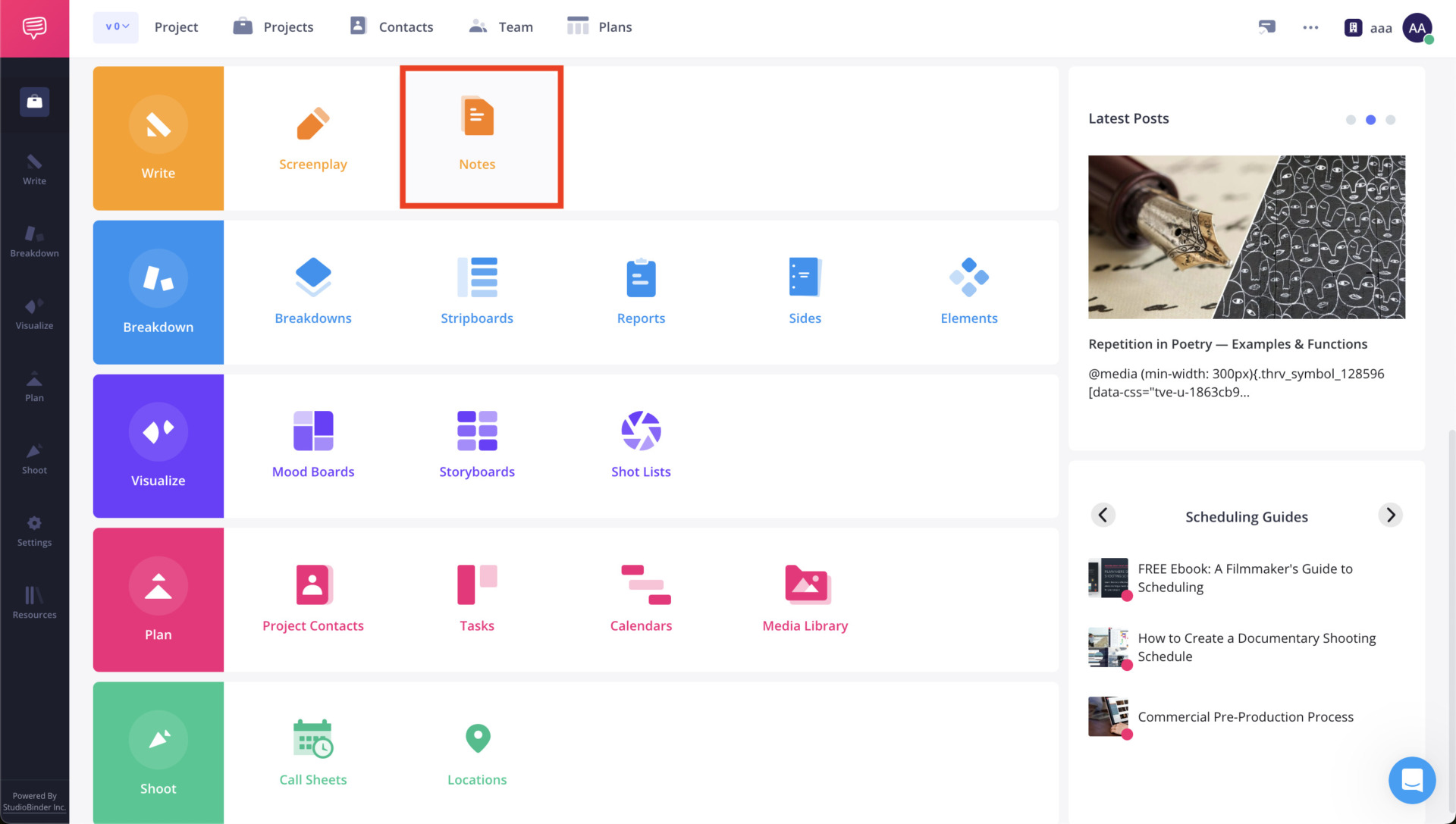The image size is (1456, 824).
Task: Open the Plans menu item
Action: click(599, 27)
